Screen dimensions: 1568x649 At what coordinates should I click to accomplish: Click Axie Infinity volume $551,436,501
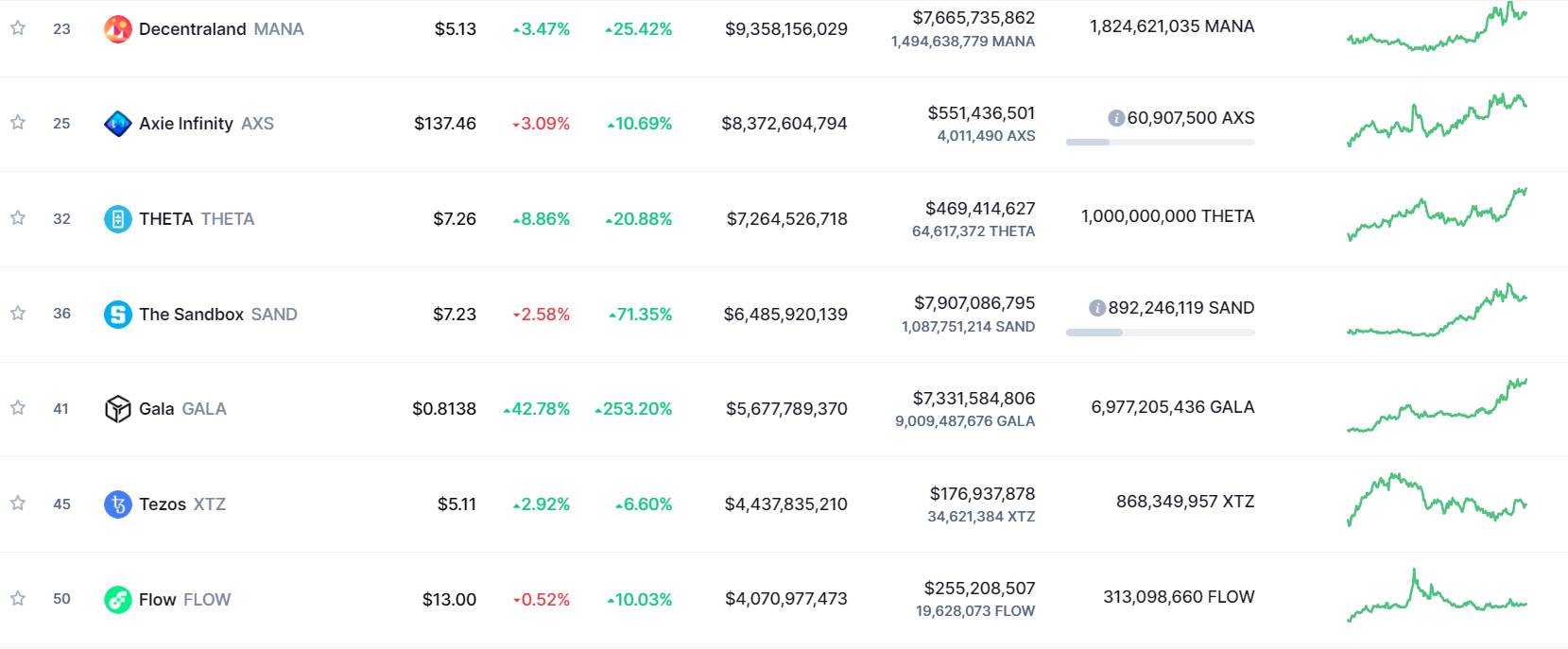tap(981, 113)
